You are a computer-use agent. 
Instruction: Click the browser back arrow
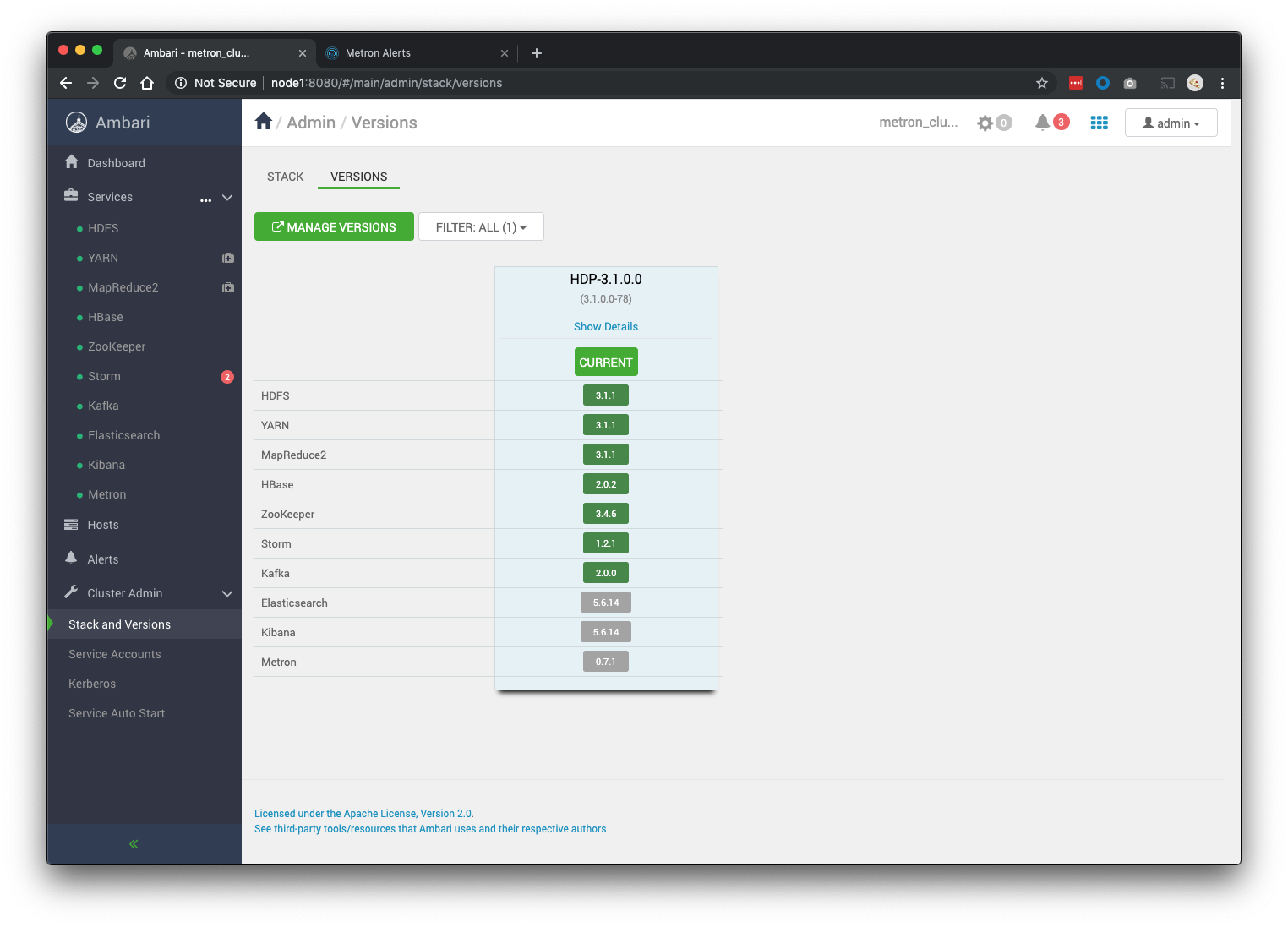click(x=66, y=83)
